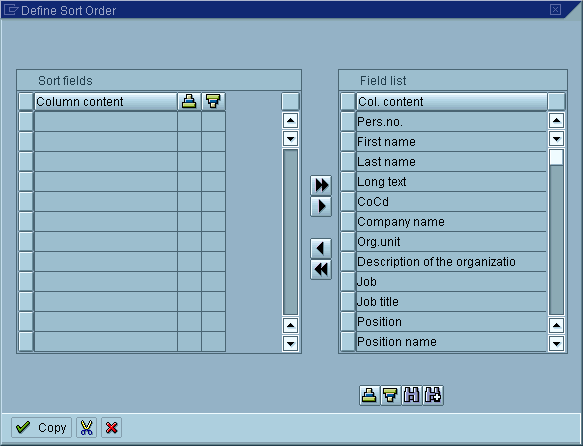Click the Find binoculars icon

(x=411, y=395)
